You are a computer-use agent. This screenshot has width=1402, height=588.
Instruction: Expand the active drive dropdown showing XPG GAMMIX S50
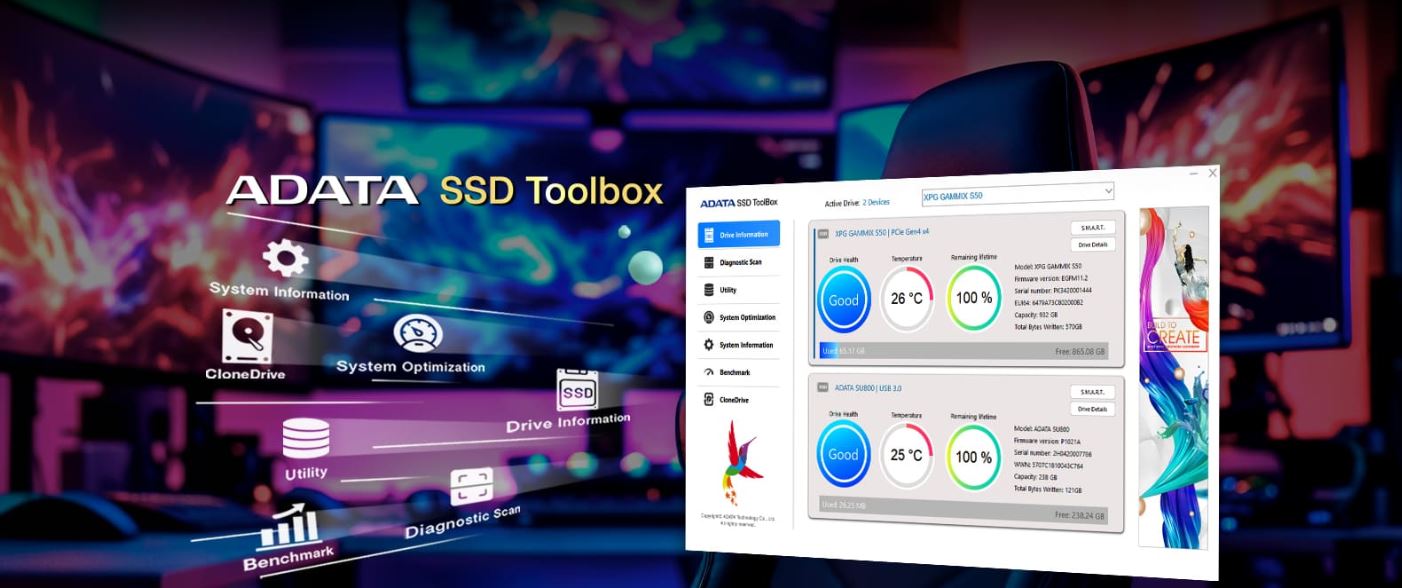pyautogui.click(x=1017, y=193)
